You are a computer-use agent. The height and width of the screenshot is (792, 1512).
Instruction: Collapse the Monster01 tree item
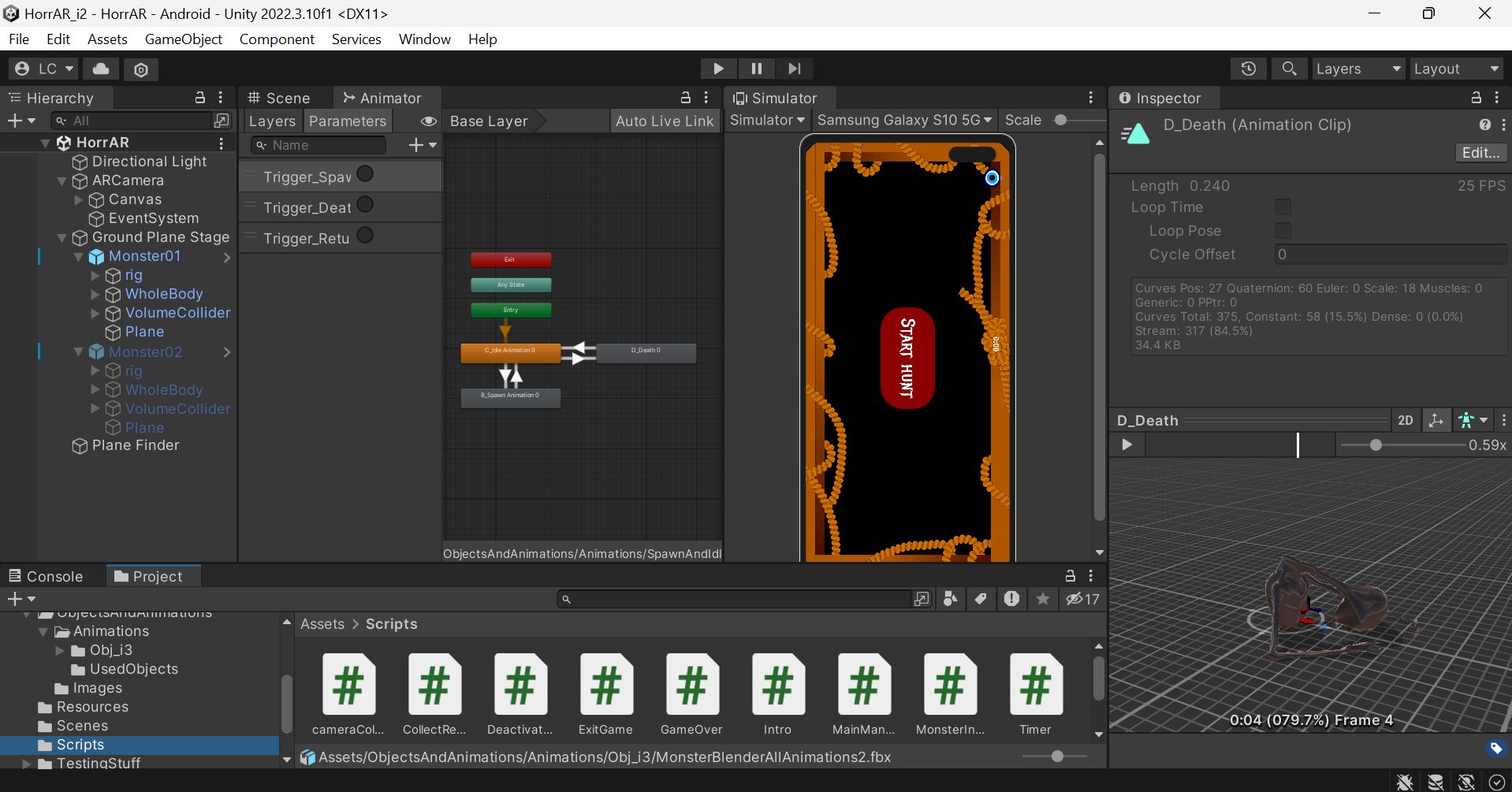click(79, 257)
